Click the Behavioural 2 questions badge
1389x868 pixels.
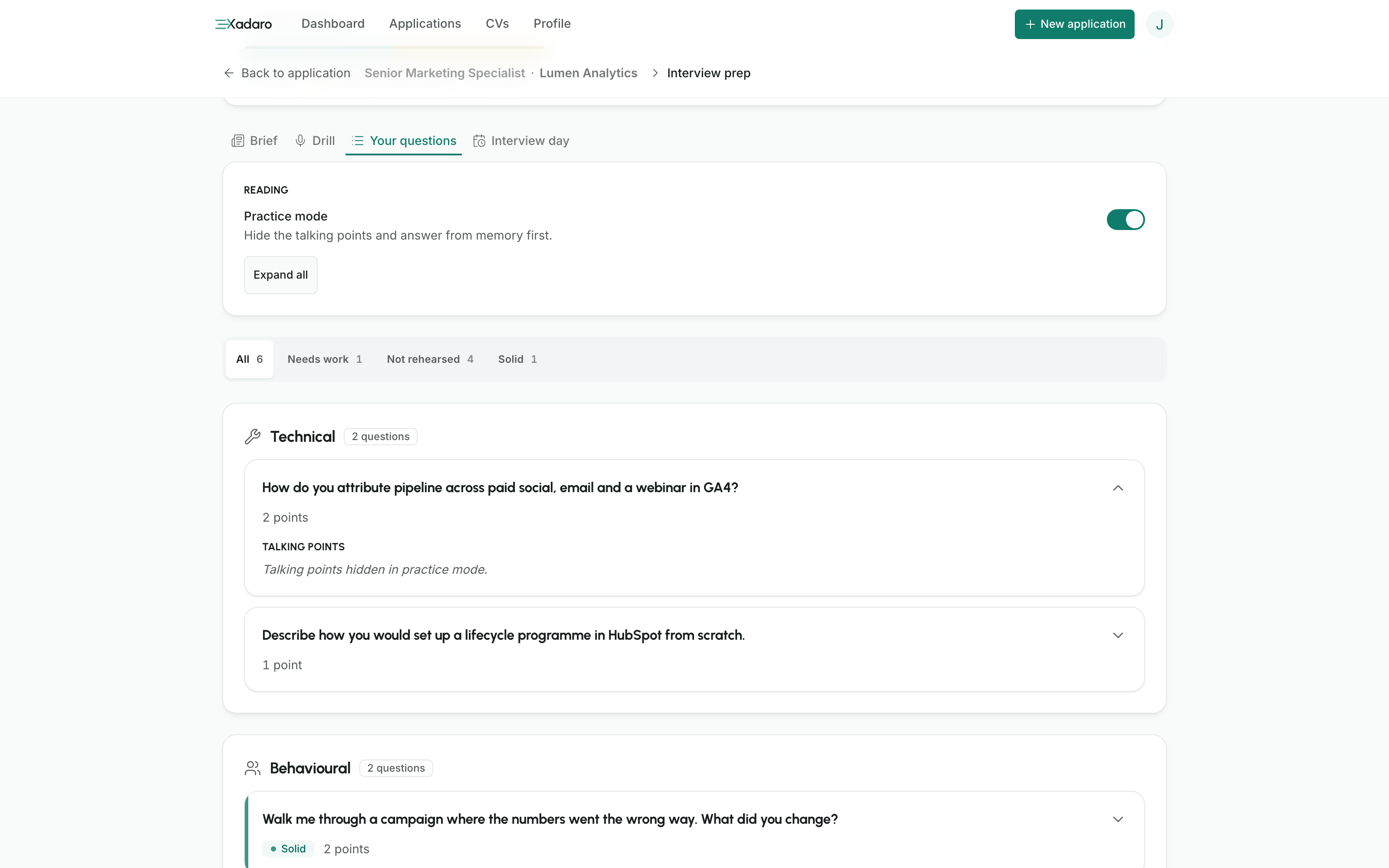point(396,768)
